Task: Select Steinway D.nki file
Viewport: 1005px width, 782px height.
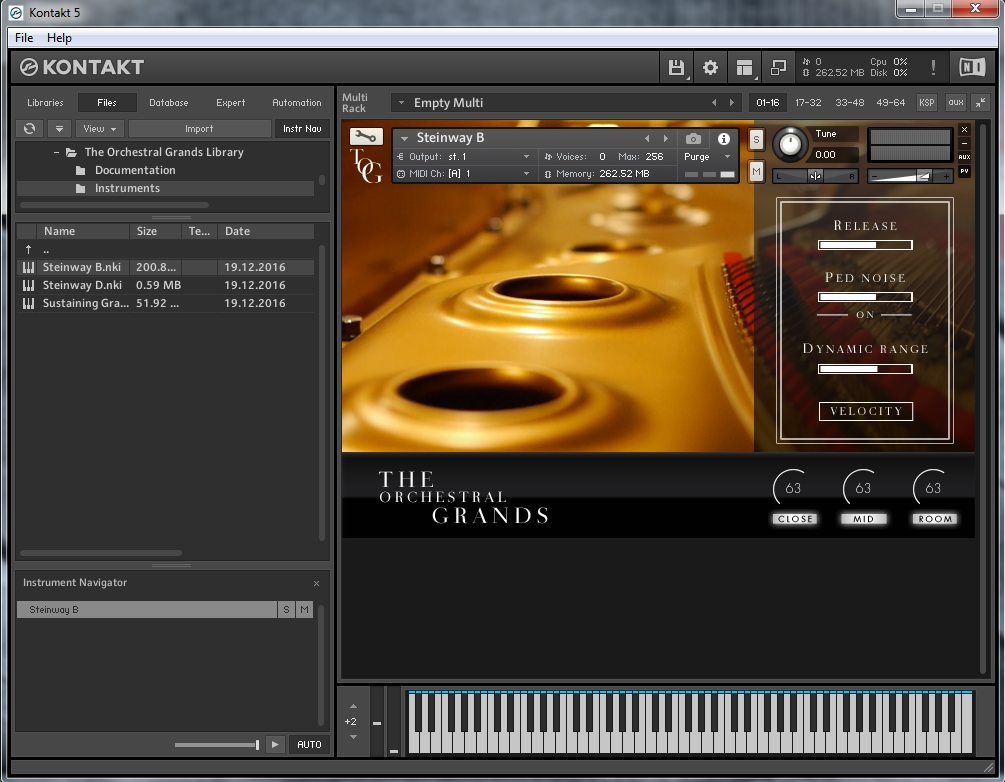Action: coord(165,285)
